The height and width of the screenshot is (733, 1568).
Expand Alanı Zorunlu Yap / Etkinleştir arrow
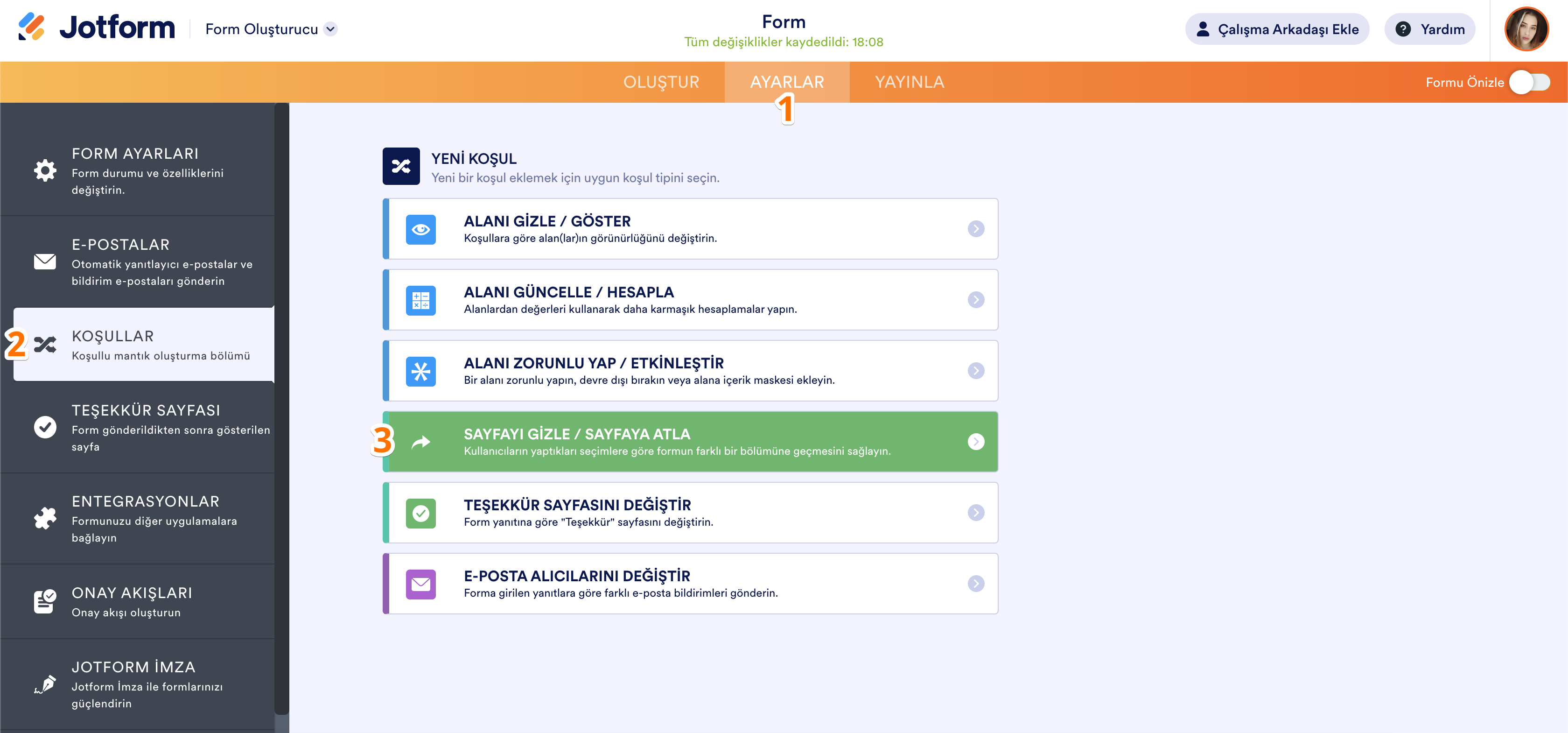(976, 371)
